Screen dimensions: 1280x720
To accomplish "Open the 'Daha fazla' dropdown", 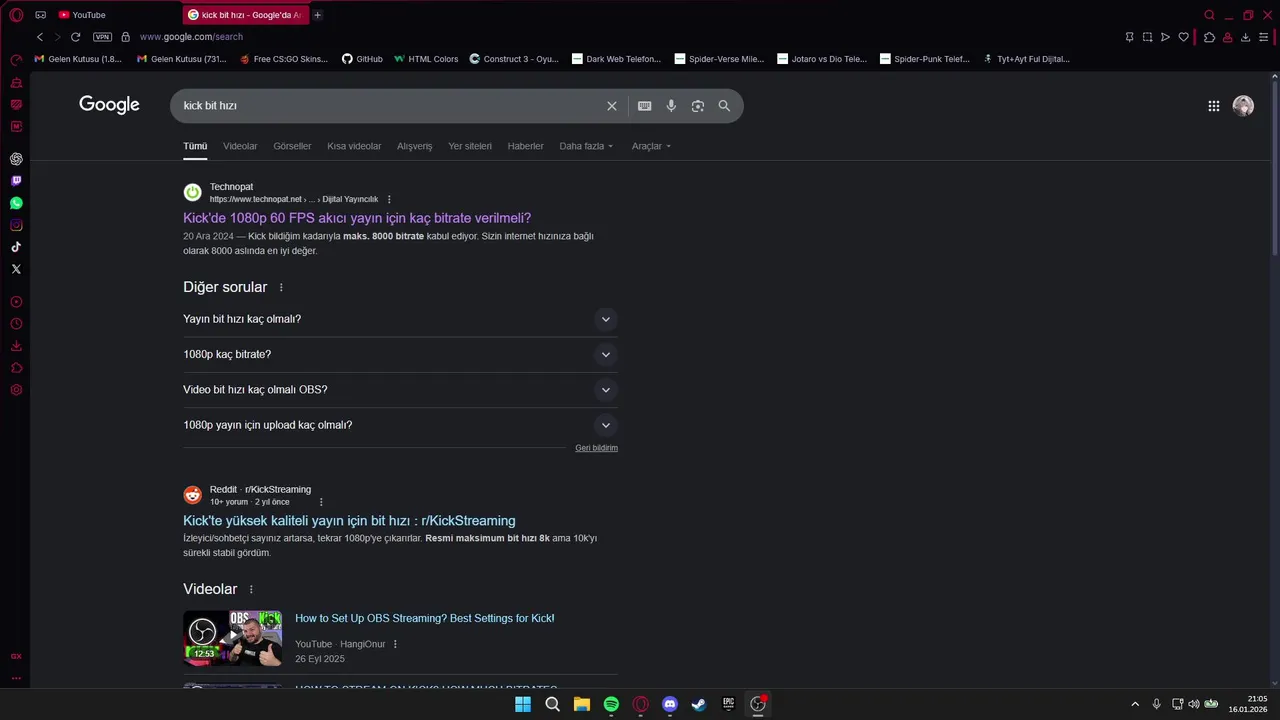I will point(586,146).
